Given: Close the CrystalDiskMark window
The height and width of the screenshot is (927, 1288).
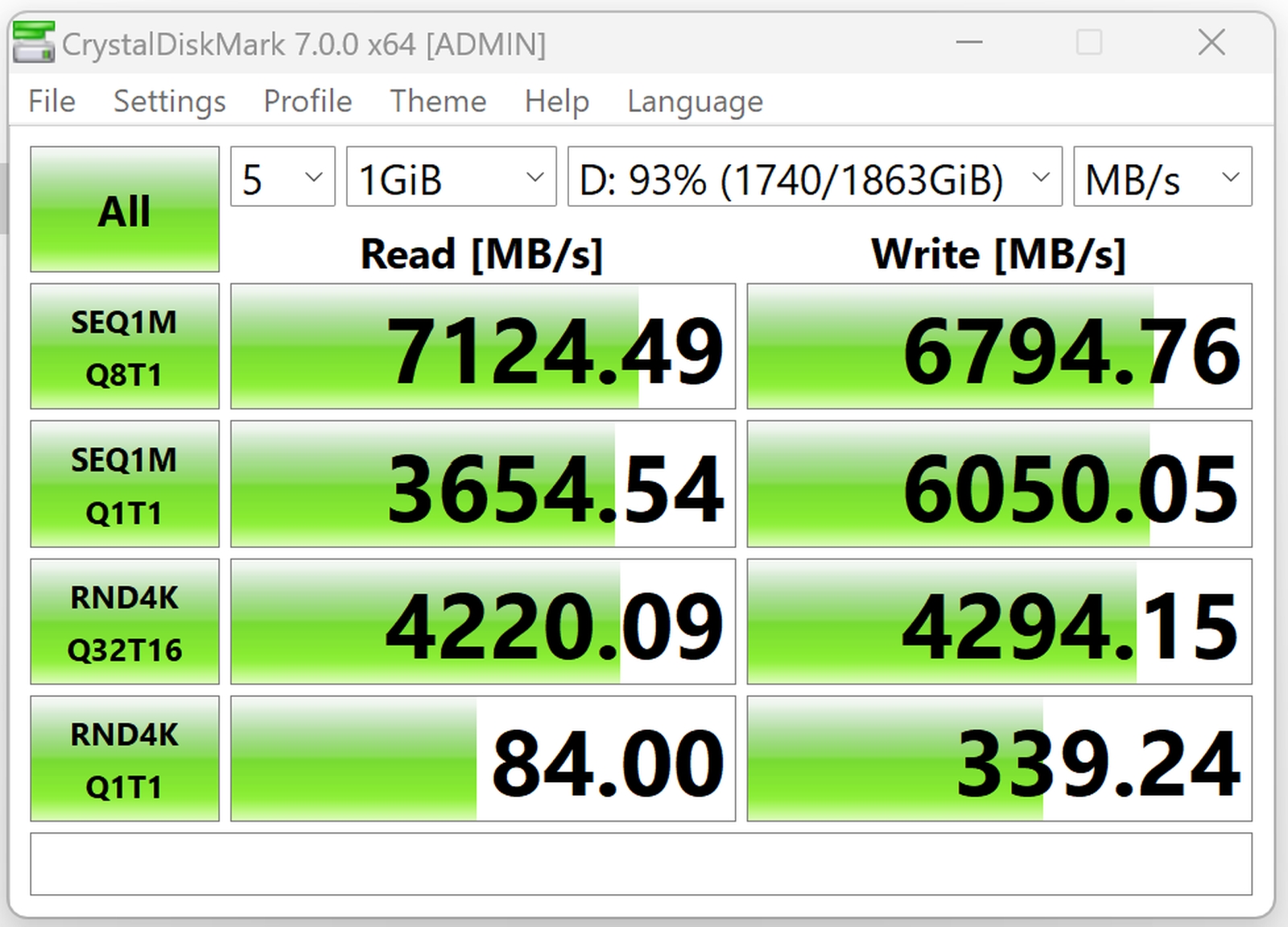Looking at the screenshot, I should pyautogui.click(x=1211, y=42).
